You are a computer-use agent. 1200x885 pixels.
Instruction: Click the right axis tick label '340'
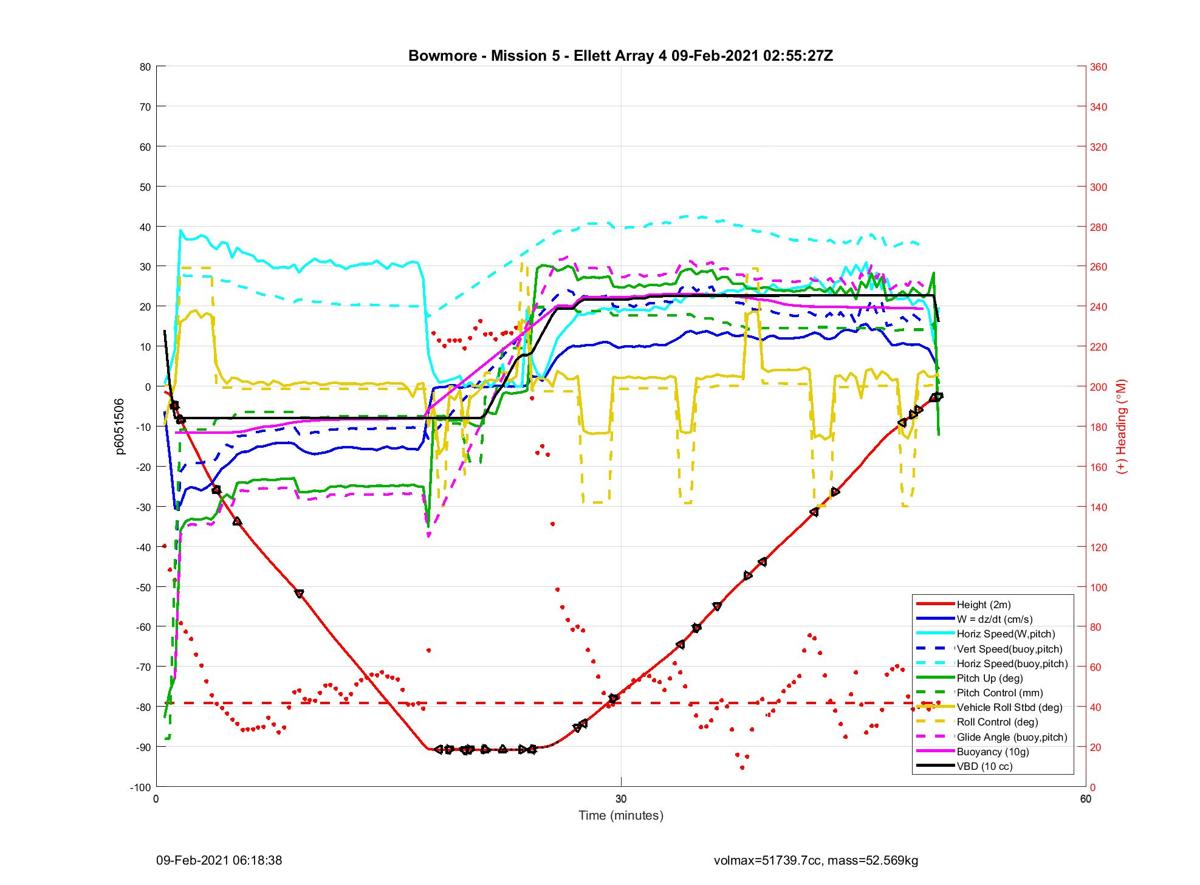coord(1099,107)
